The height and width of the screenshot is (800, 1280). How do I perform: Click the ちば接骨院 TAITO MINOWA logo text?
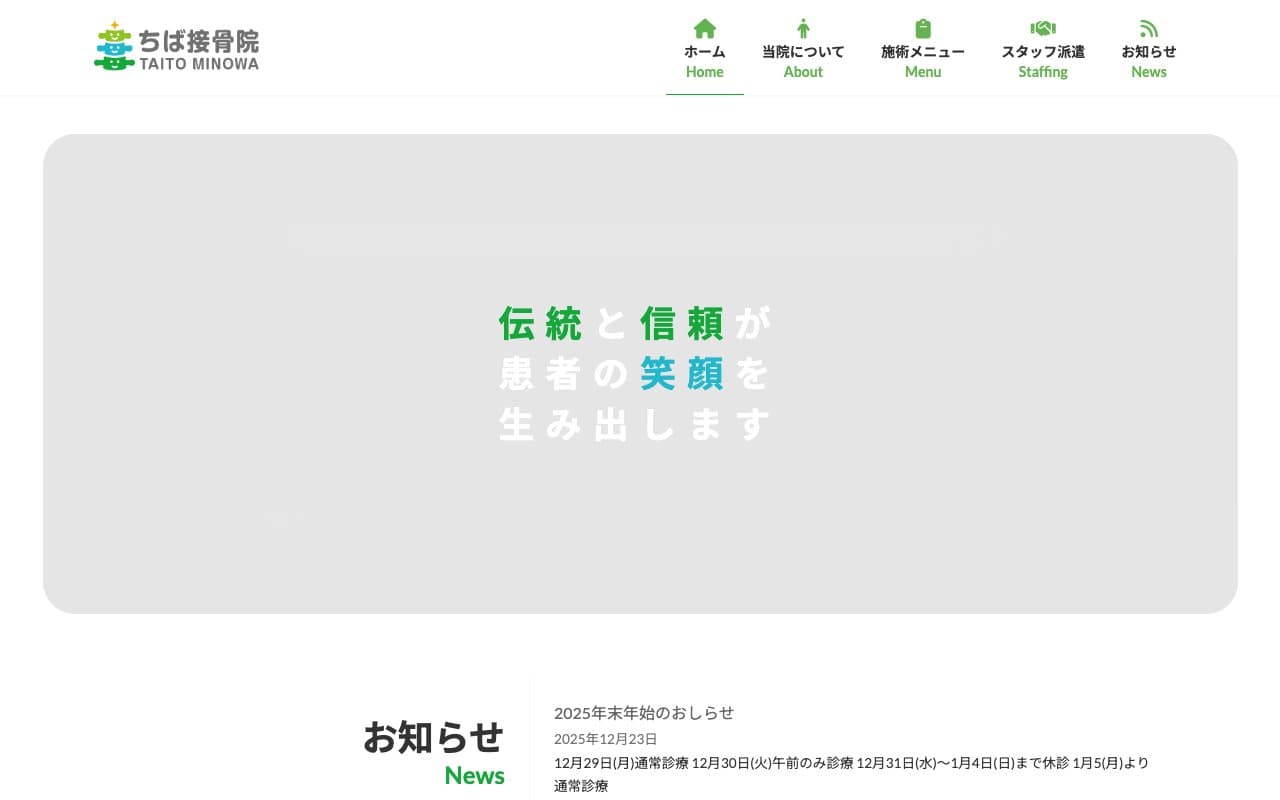pos(198,49)
